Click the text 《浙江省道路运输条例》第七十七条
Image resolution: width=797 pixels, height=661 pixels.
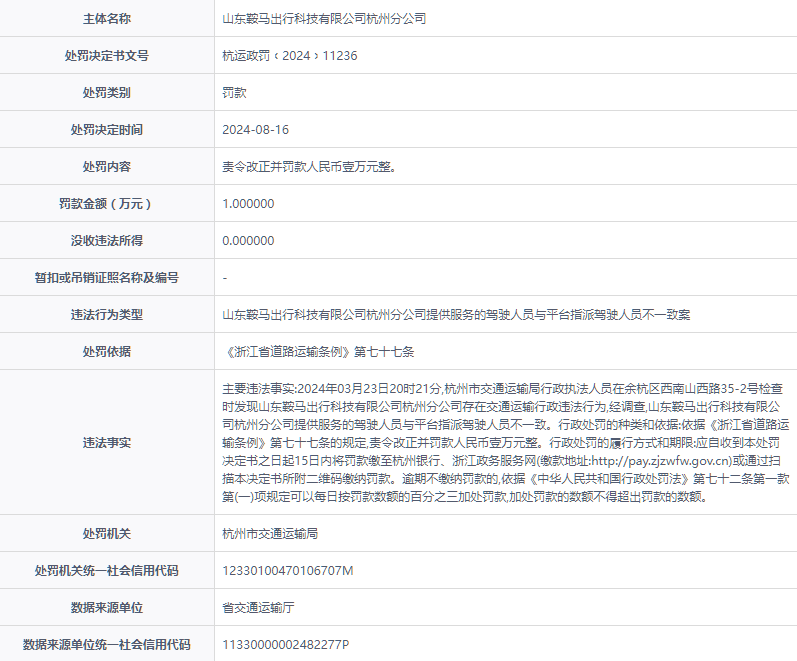[318, 351]
